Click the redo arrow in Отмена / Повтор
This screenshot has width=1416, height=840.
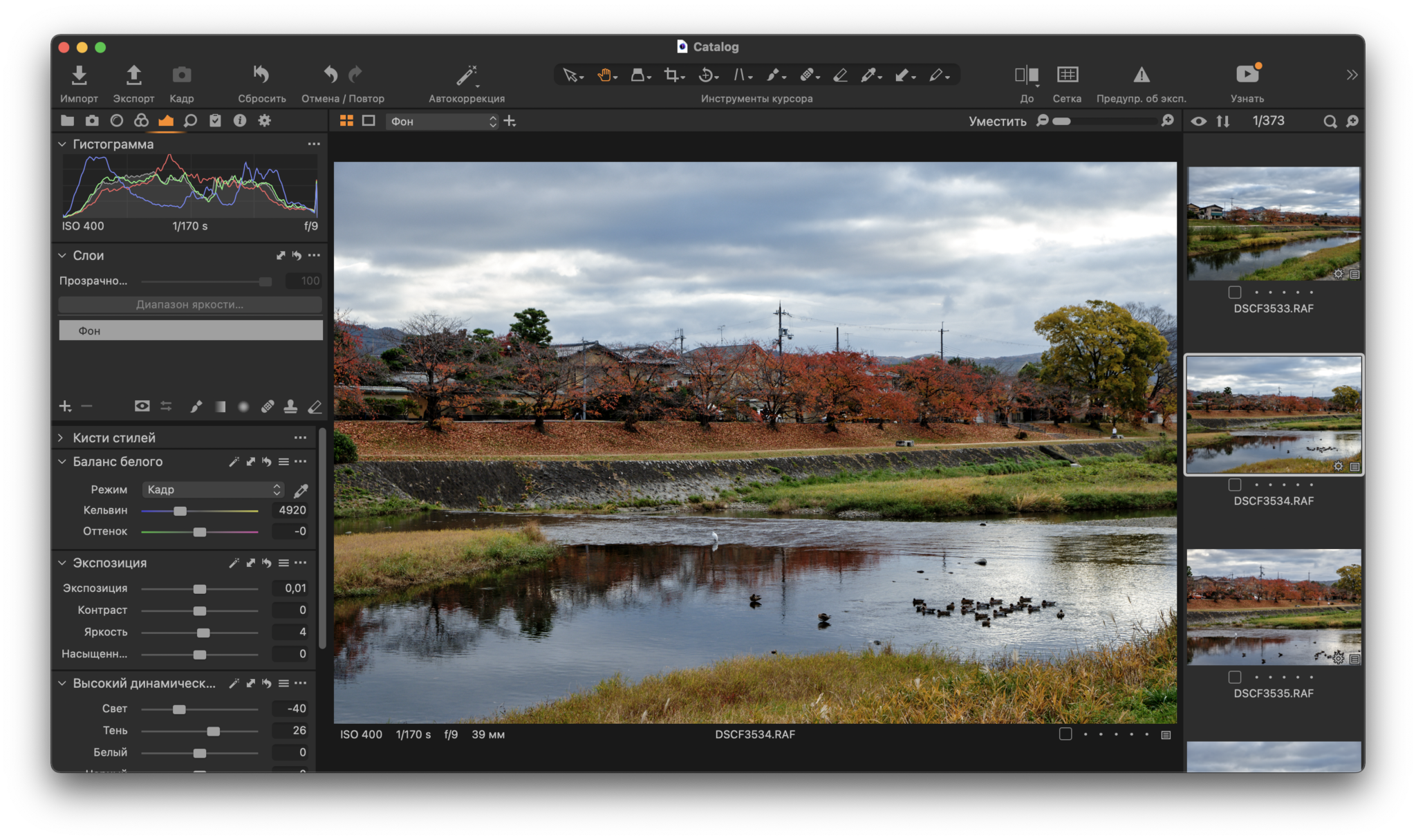(355, 74)
